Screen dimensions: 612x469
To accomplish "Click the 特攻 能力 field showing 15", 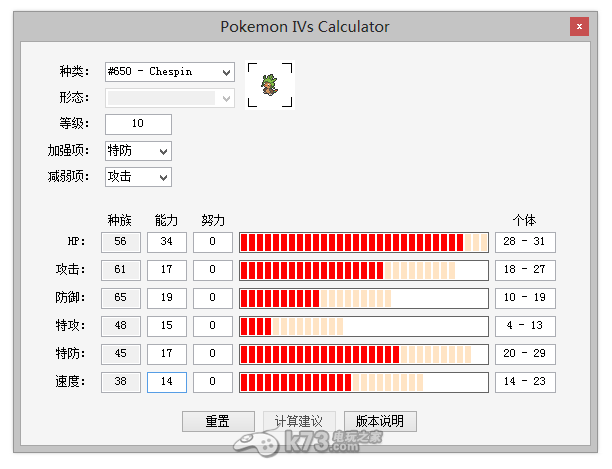I will [167, 326].
